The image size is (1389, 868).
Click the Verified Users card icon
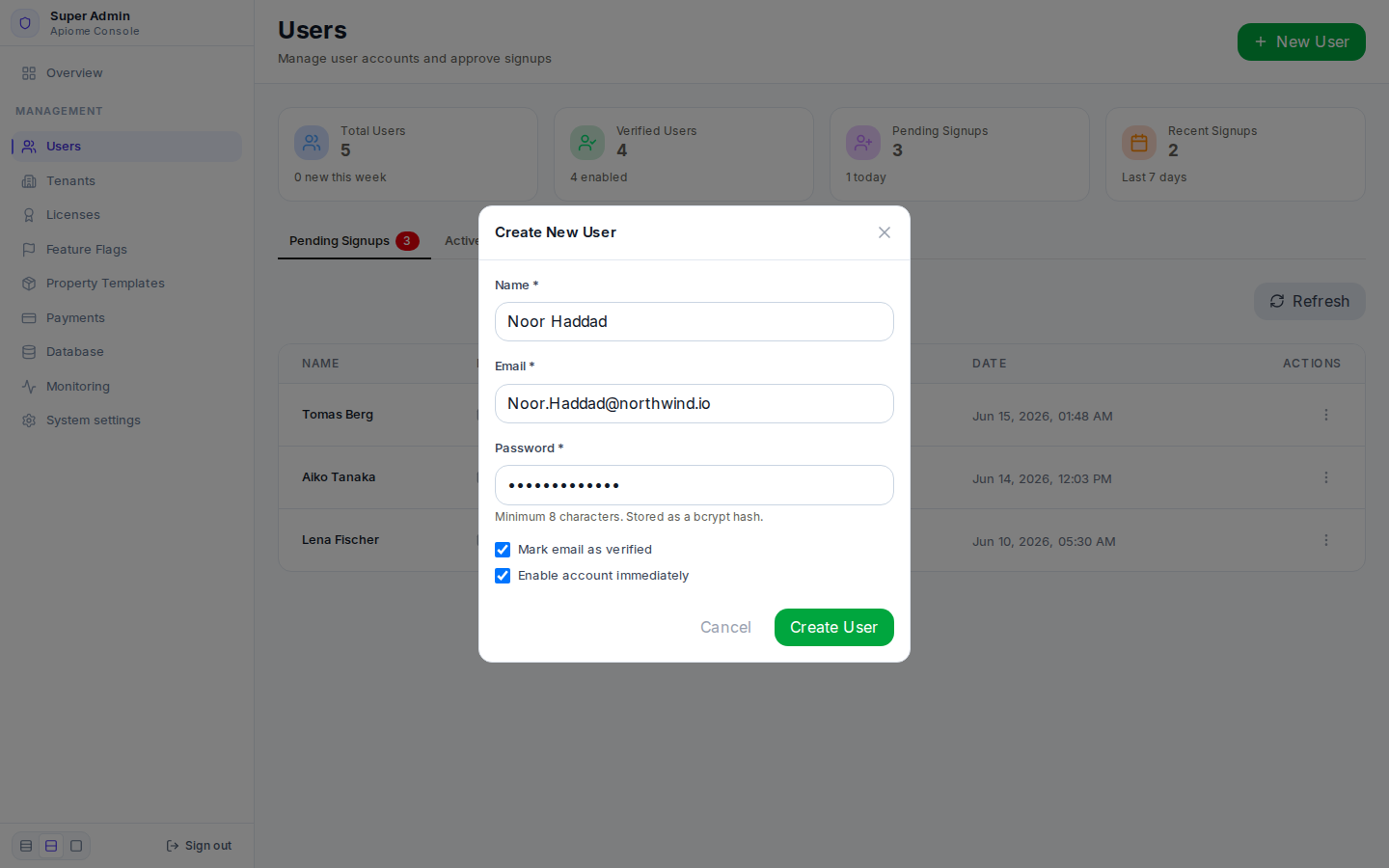(587, 143)
